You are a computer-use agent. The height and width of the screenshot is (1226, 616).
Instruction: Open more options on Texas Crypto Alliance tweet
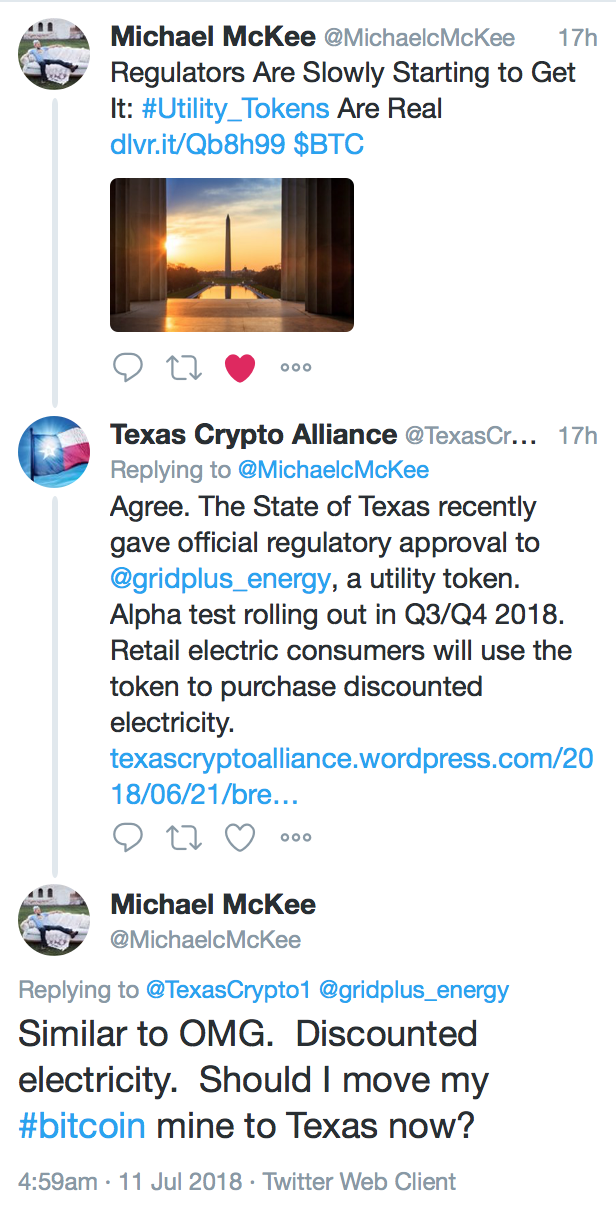coord(296,837)
